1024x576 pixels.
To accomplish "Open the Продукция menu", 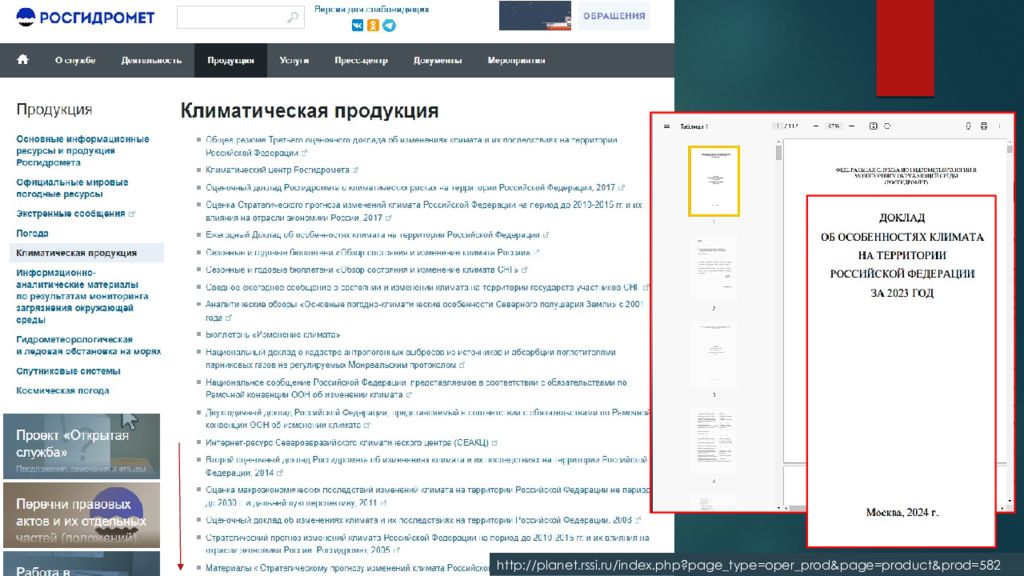I will (231, 60).
